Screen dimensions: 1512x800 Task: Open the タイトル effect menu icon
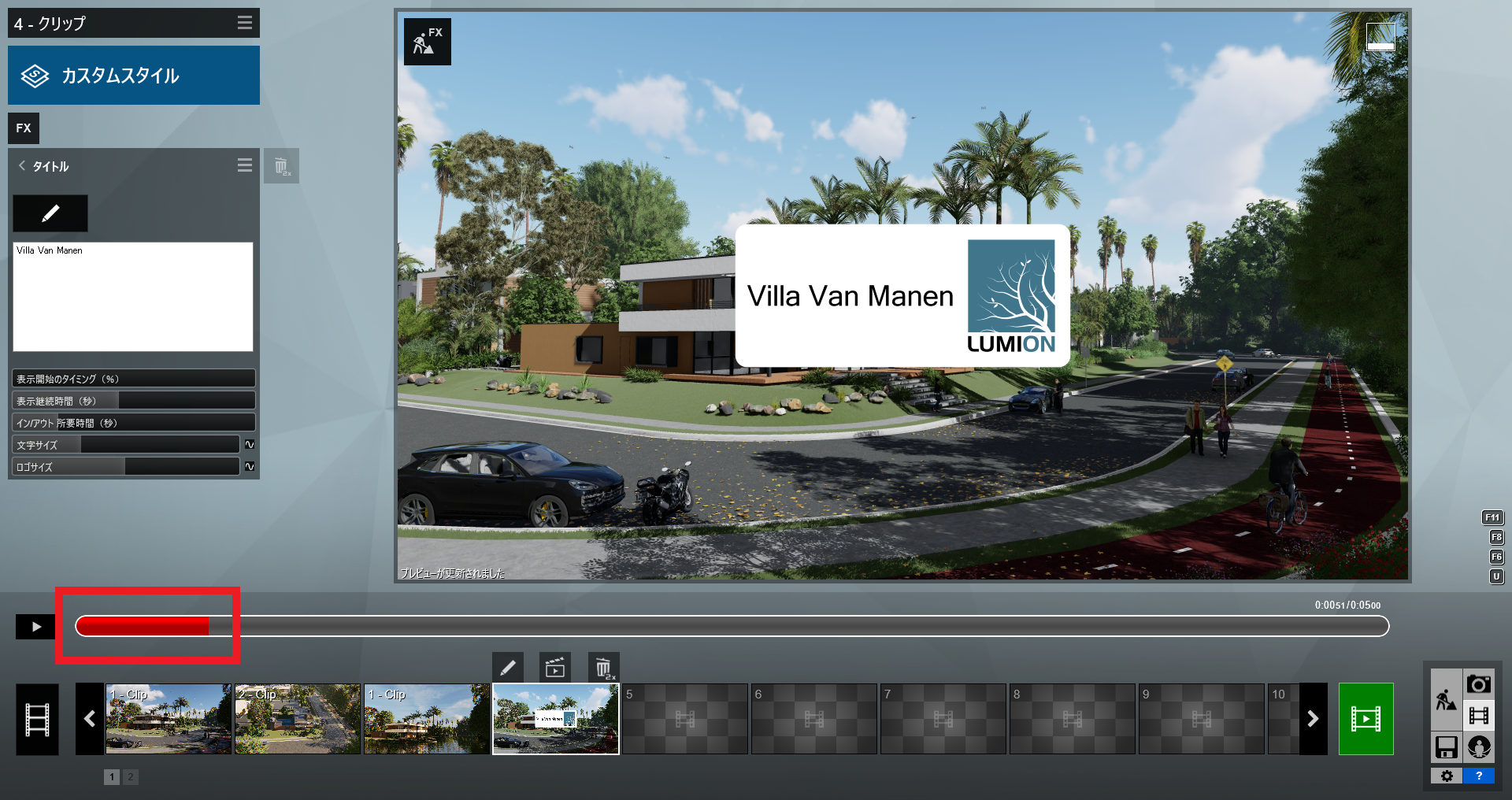point(245,165)
